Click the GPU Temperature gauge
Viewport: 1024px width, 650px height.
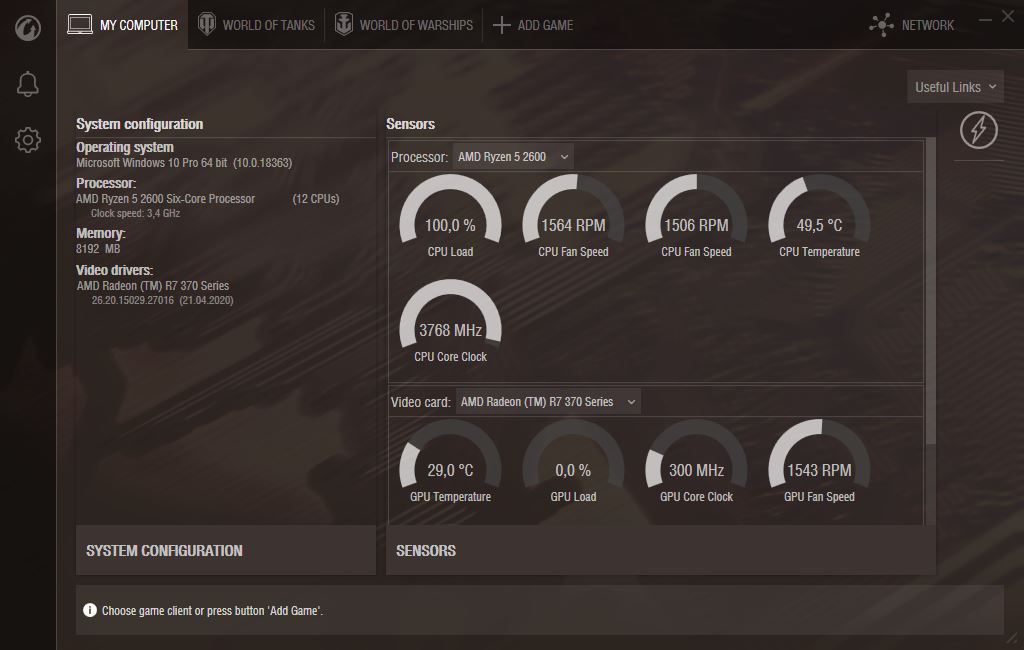(x=450, y=461)
